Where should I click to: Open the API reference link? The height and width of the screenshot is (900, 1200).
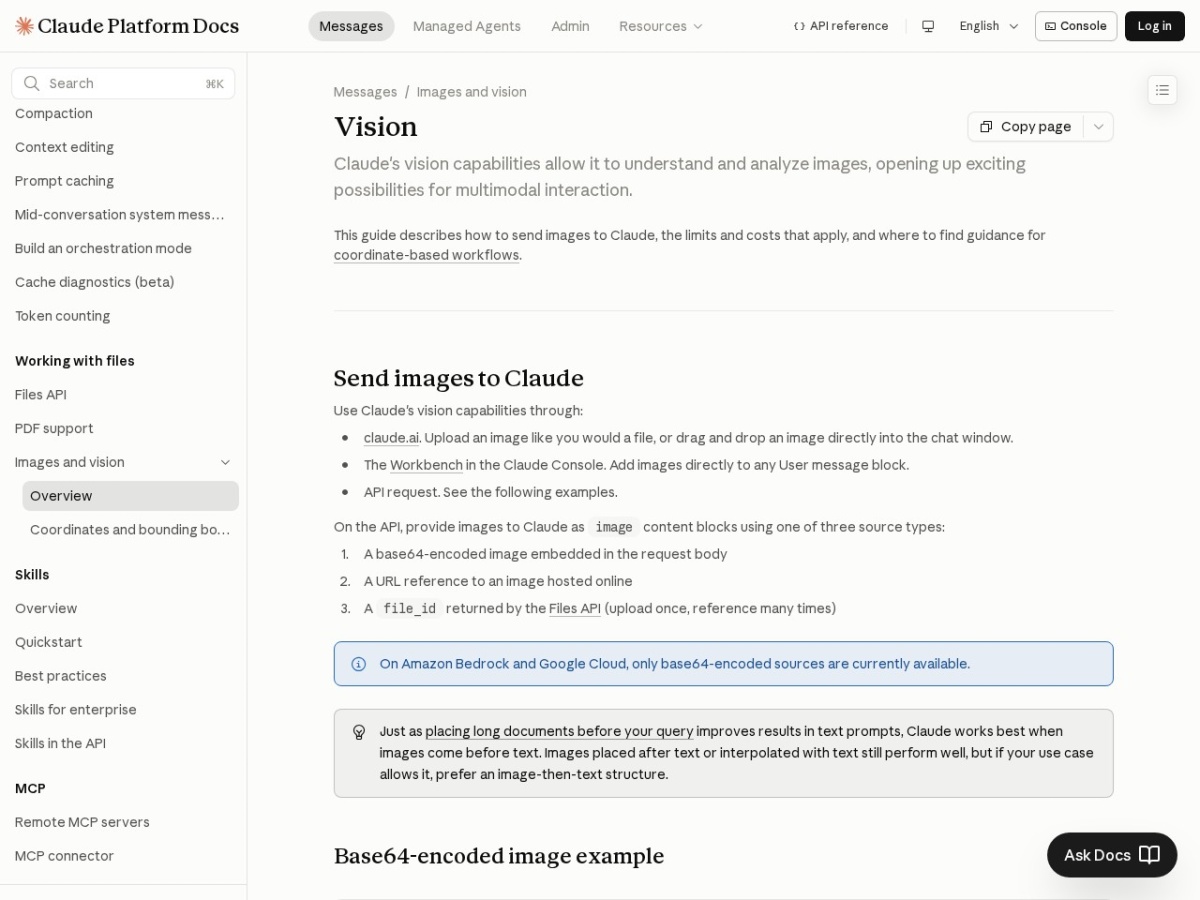[x=841, y=26]
